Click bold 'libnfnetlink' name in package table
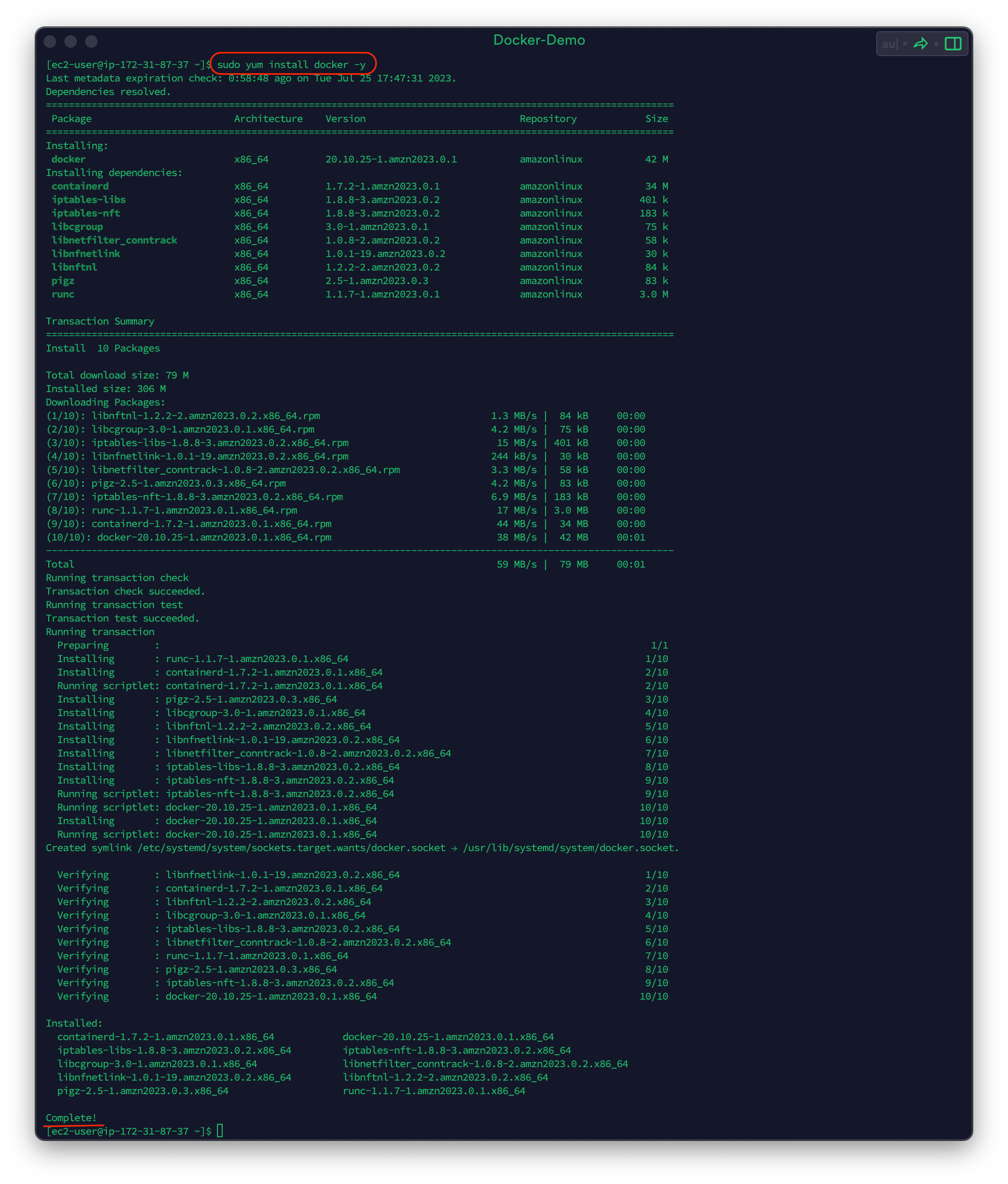The height and width of the screenshot is (1184, 1008). pyautogui.click(x=86, y=254)
